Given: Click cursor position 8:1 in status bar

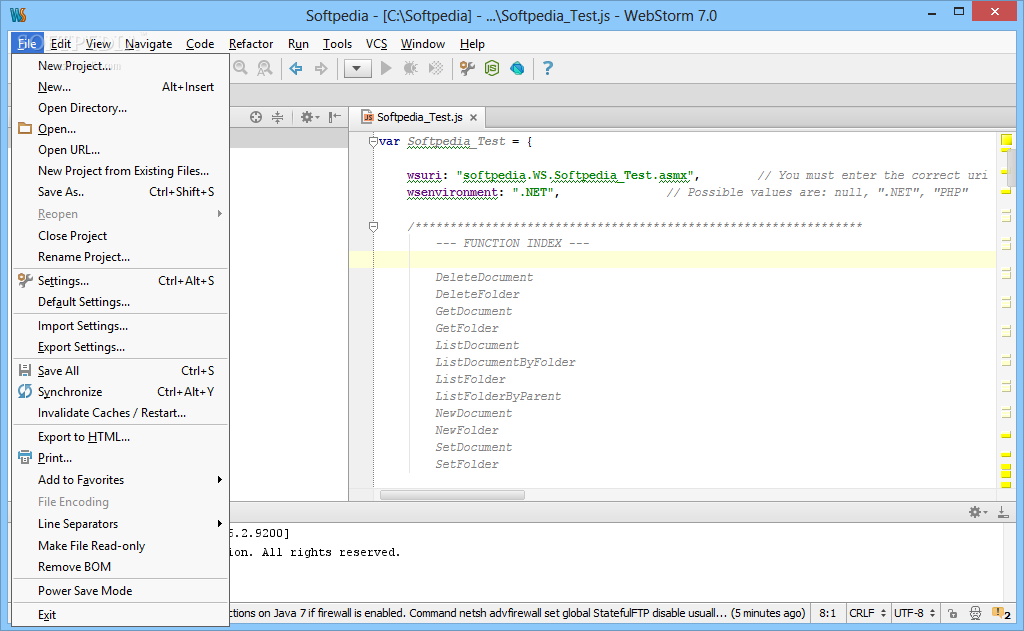Looking at the screenshot, I should pos(827,613).
